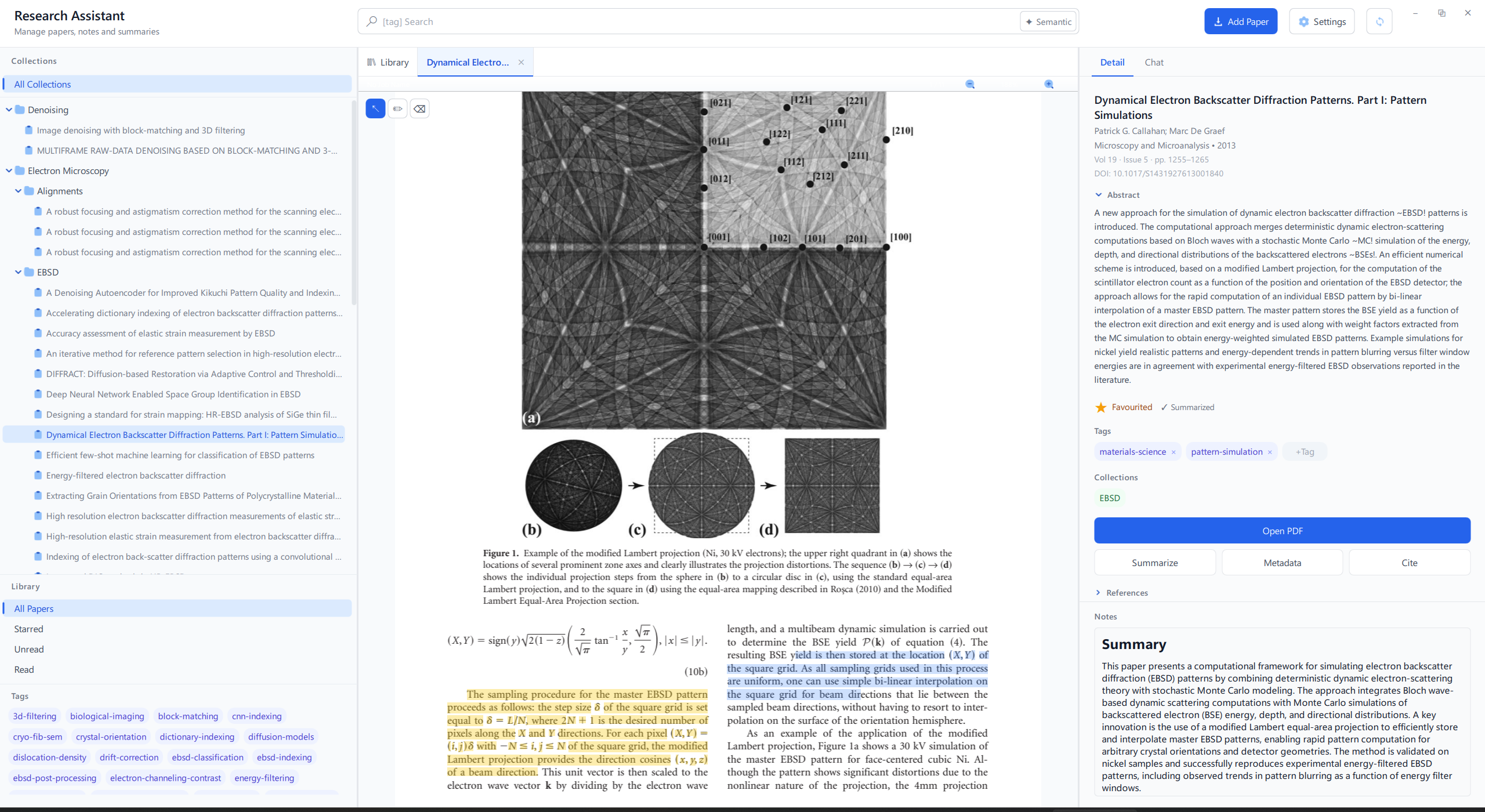Toggle the Summarized checkmark status
The height and width of the screenshot is (812, 1485).
[1187, 407]
